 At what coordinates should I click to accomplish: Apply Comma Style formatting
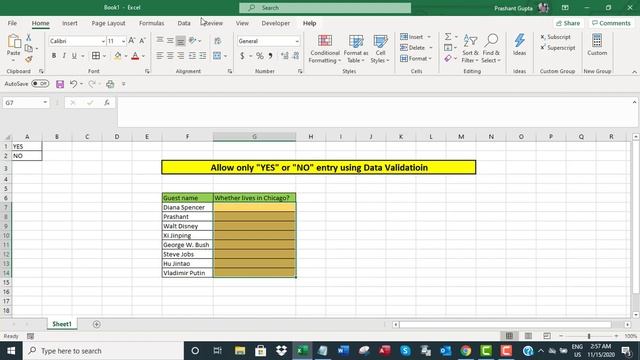(270, 56)
